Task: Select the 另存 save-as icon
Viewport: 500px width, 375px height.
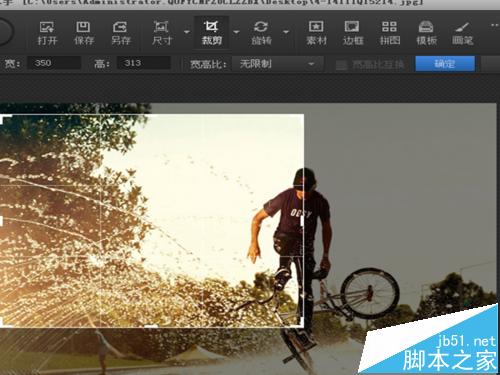Action: tap(121, 33)
